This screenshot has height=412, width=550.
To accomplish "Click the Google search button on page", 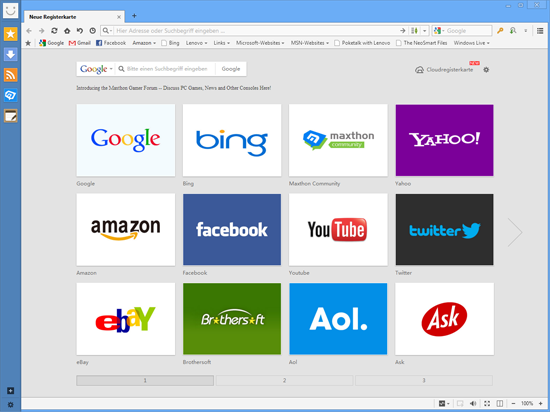I will click(x=231, y=69).
